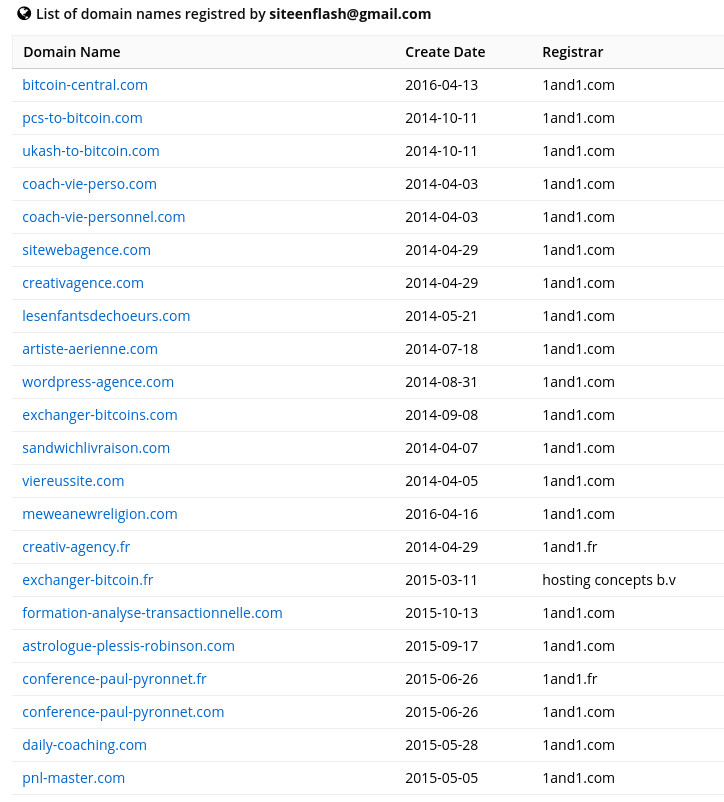The image size is (724, 802).
Task: Open the sitewebagence.com link
Action: 86,250
